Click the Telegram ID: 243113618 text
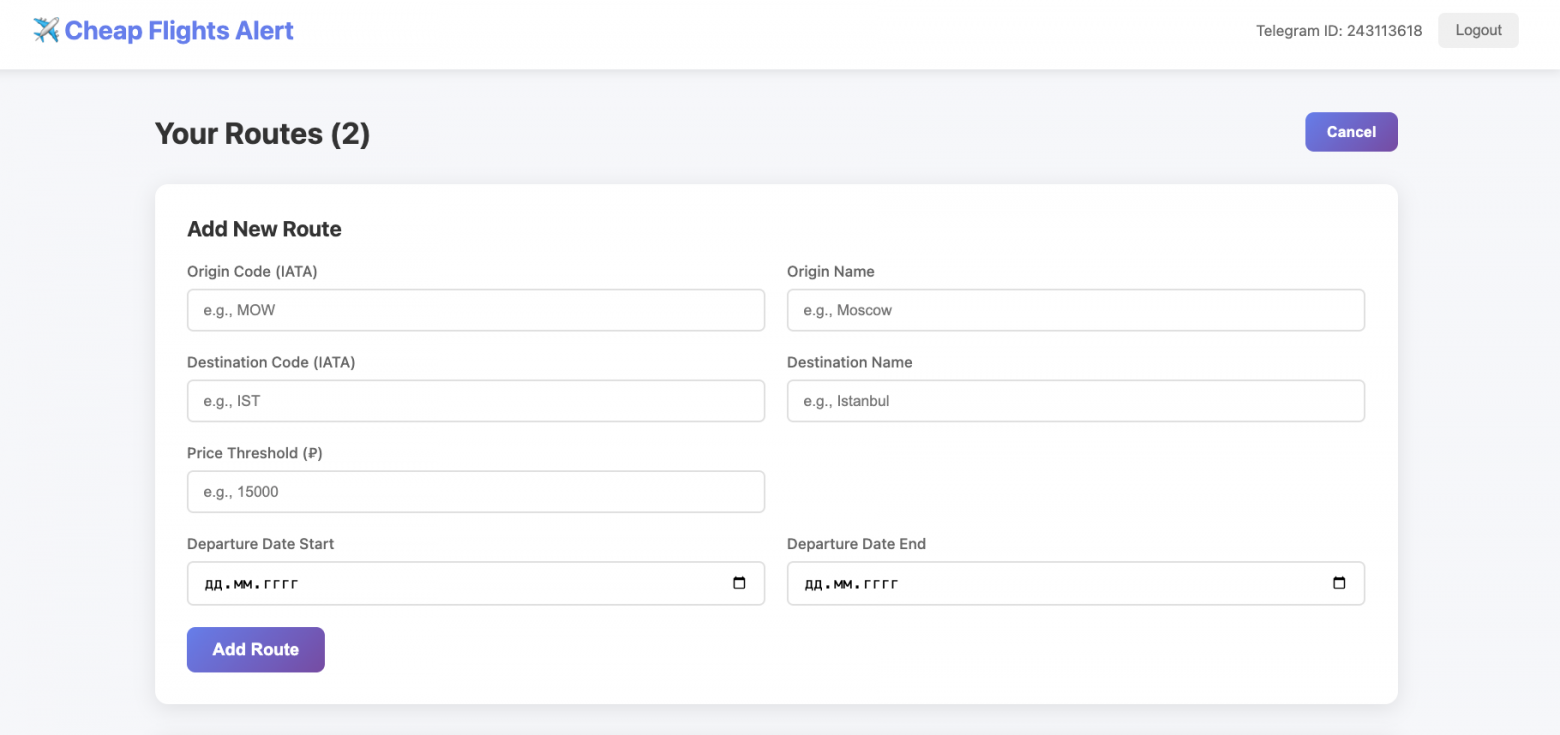Screen dimensions: 1560x735 (1339, 31)
